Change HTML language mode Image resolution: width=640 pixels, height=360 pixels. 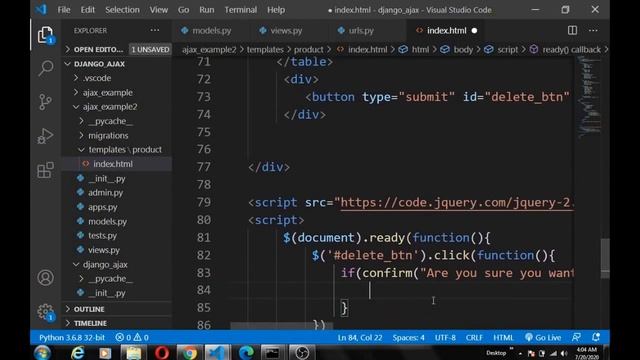click(x=503, y=338)
